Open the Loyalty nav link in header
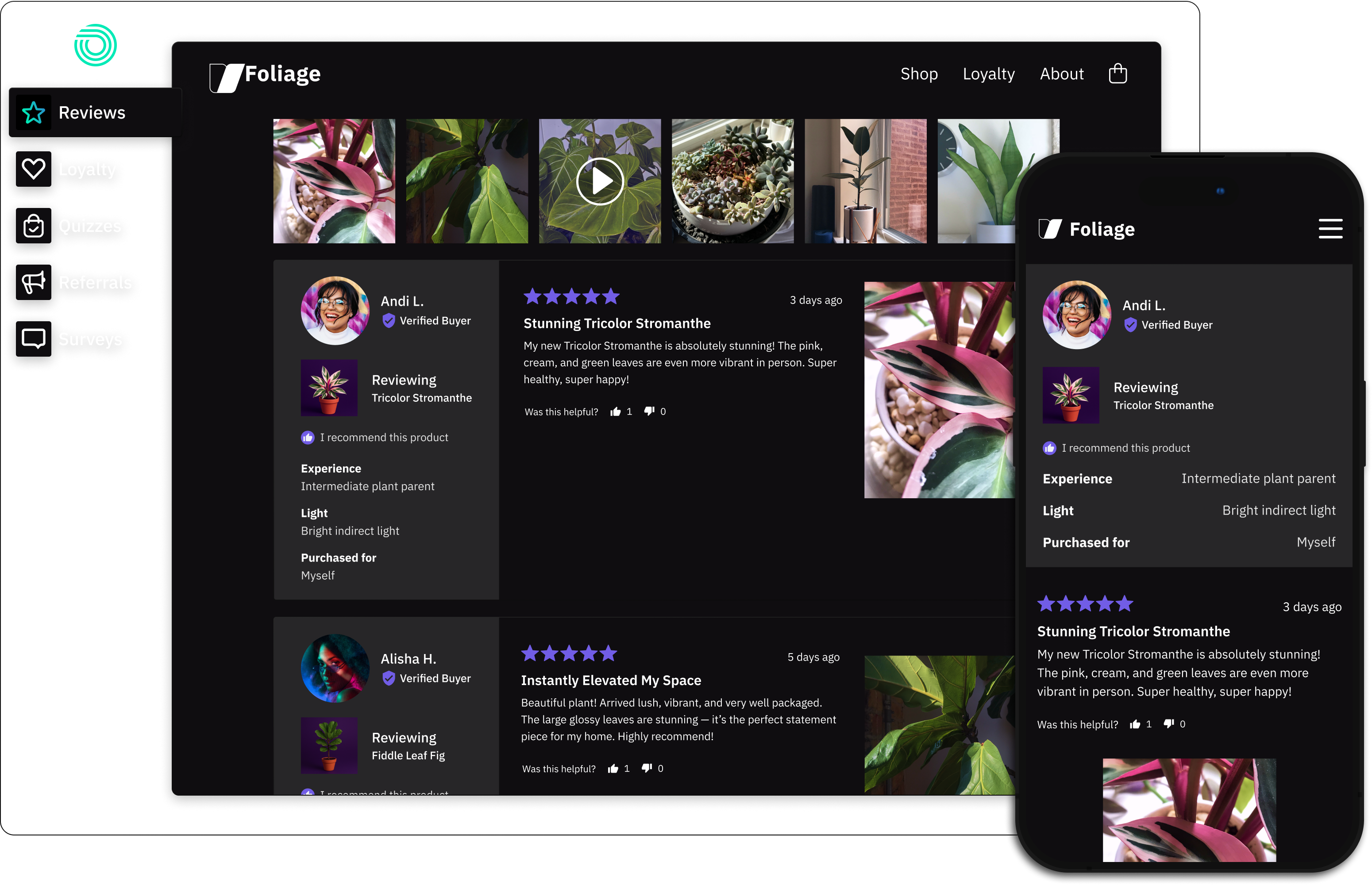The height and width of the screenshot is (885, 1372). [989, 74]
